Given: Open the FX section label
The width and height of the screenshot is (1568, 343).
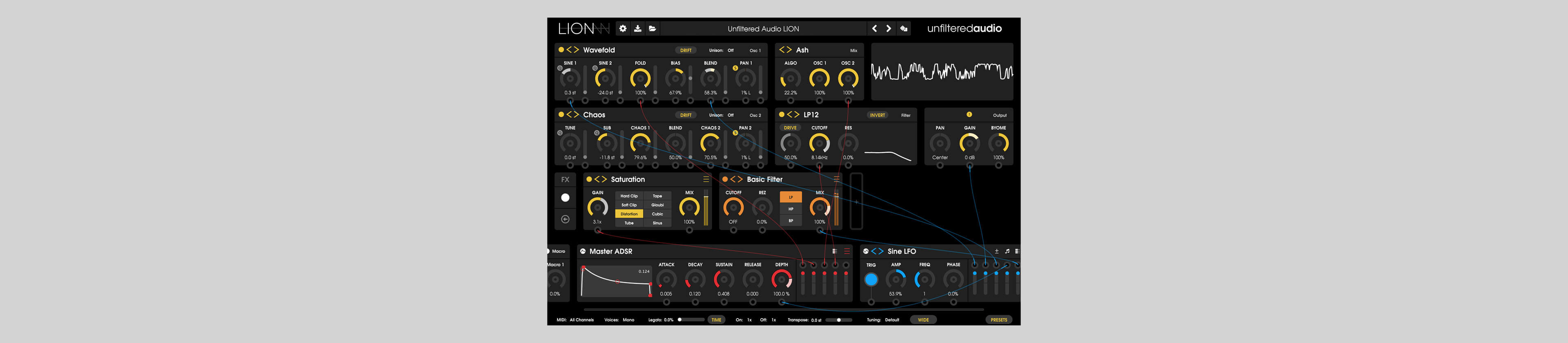Looking at the screenshot, I should click(565, 179).
